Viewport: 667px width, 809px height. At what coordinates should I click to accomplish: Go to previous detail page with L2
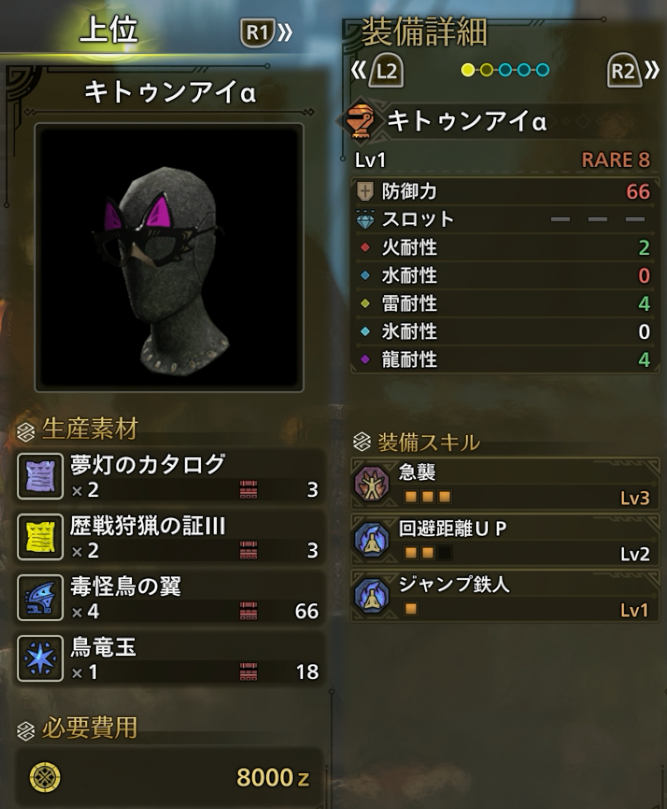378,70
